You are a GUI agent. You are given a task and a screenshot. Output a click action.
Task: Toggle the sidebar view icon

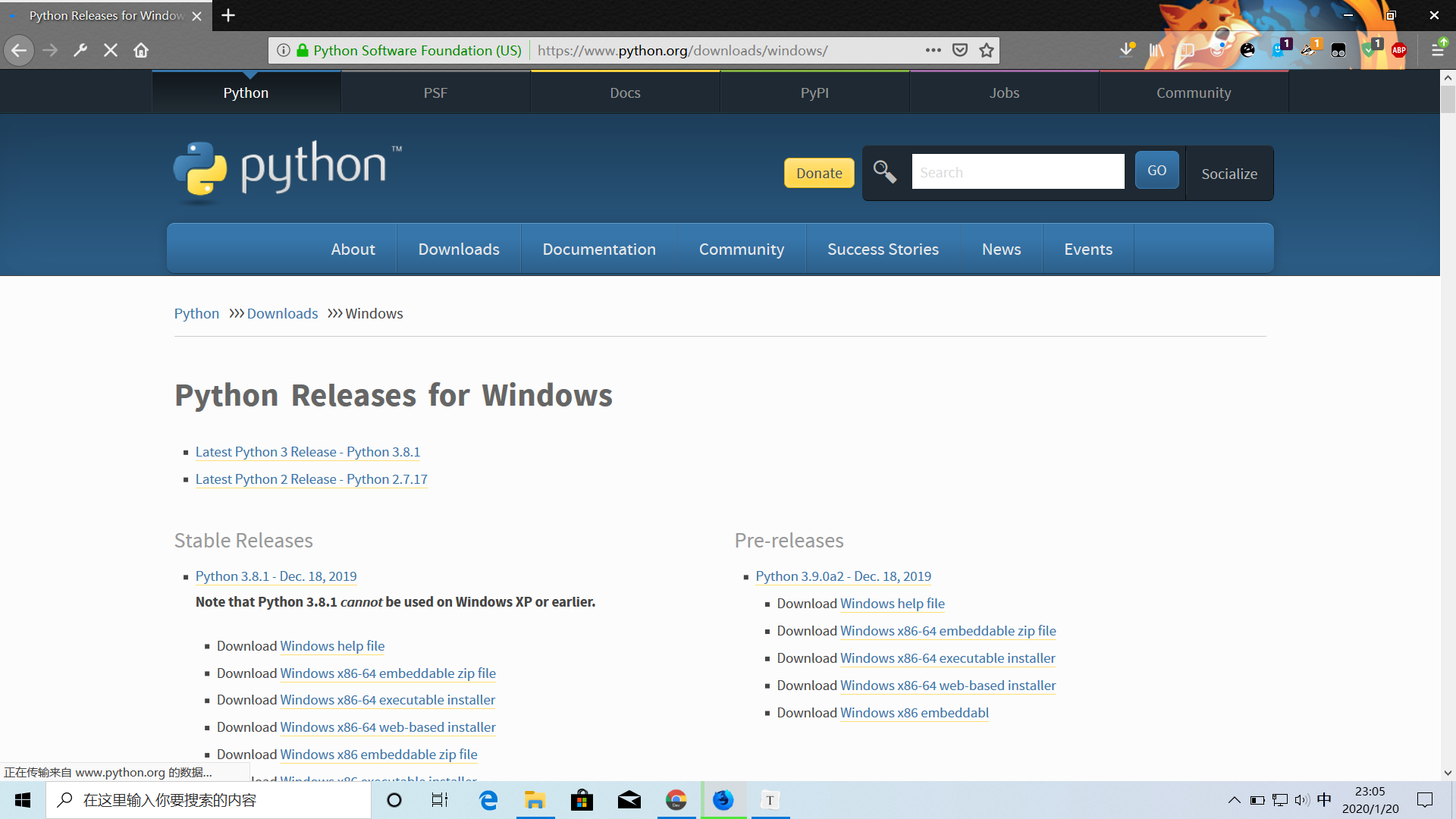[x=1187, y=51]
